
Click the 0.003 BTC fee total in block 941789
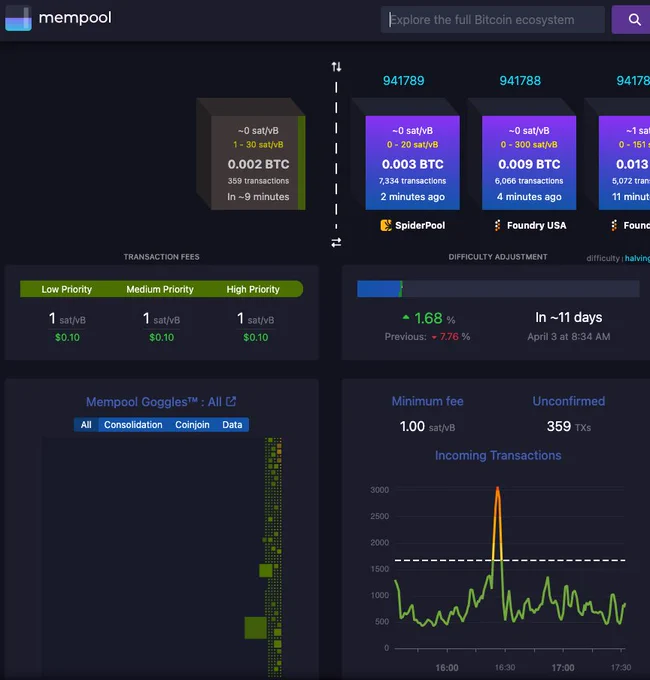coord(412,164)
